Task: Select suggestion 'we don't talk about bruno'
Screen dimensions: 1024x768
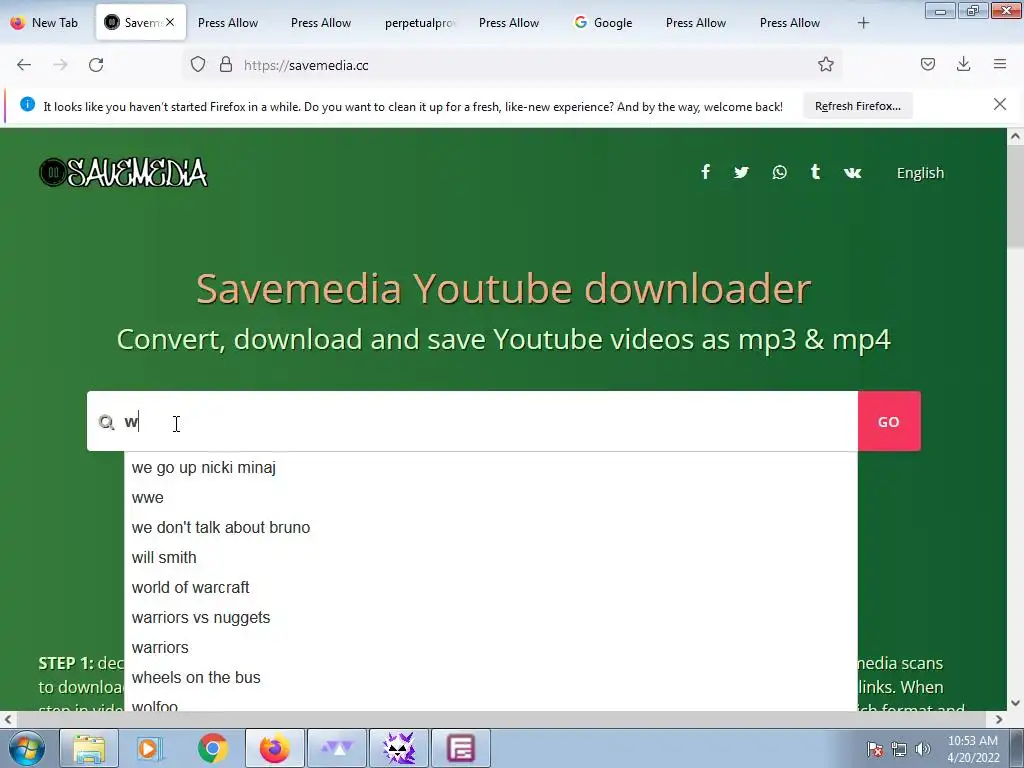Action: [490, 528]
